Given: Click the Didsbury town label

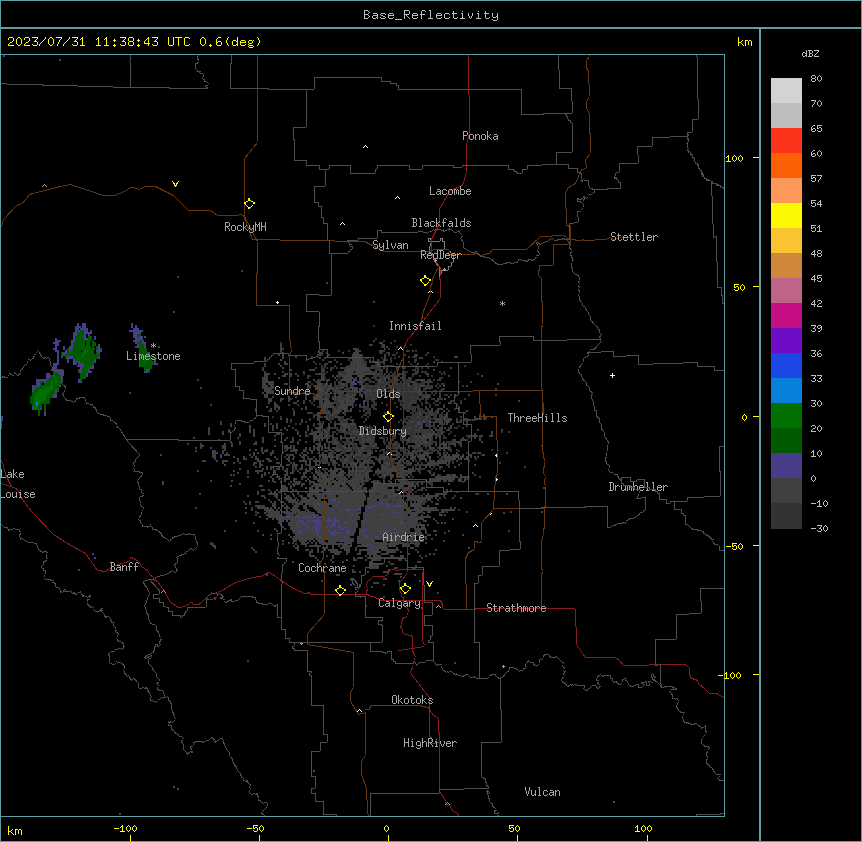Looking at the screenshot, I should pyautogui.click(x=383, y=431).
